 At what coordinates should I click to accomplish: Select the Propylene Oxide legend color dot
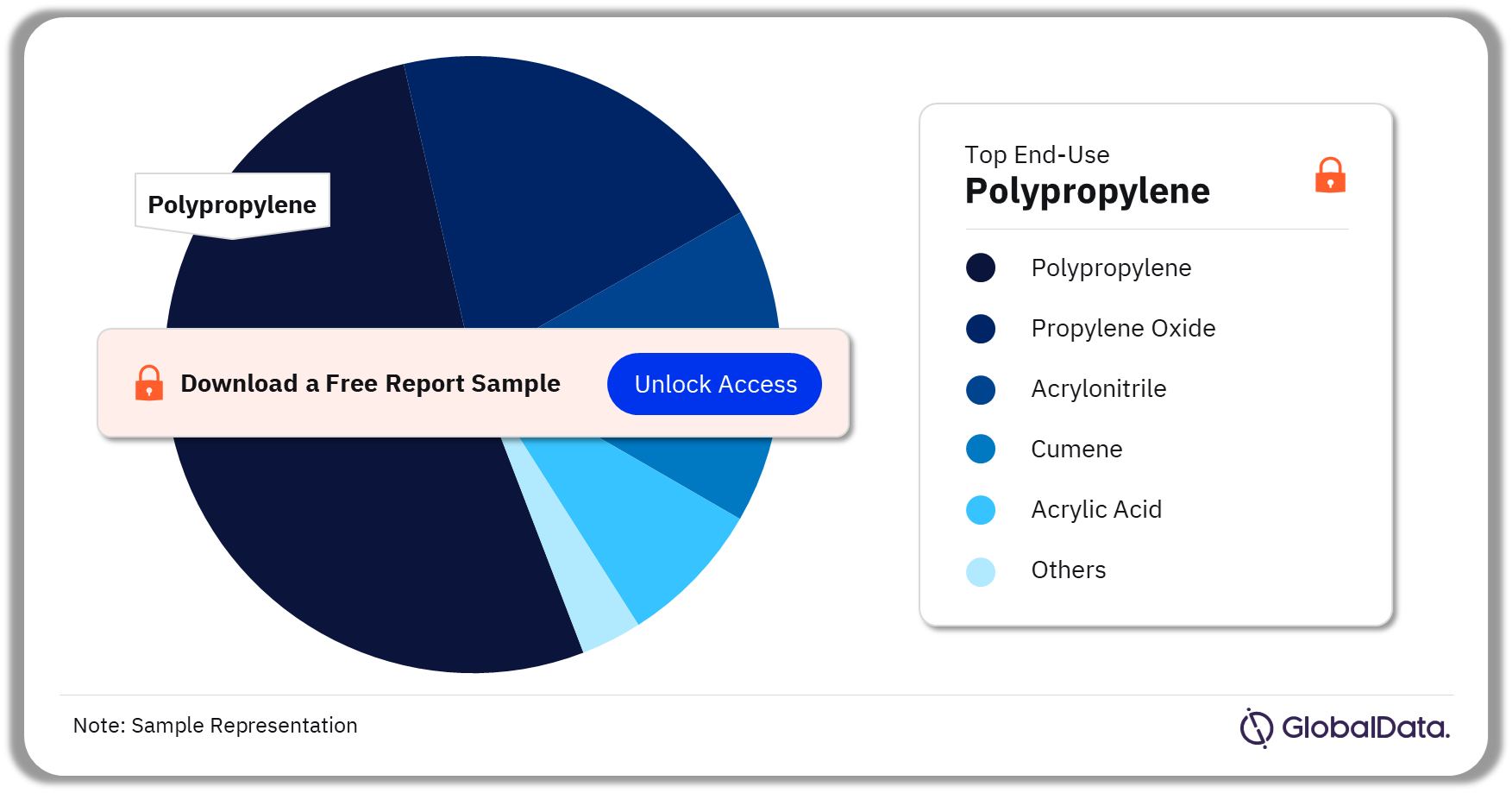click(x=981, y=328)
